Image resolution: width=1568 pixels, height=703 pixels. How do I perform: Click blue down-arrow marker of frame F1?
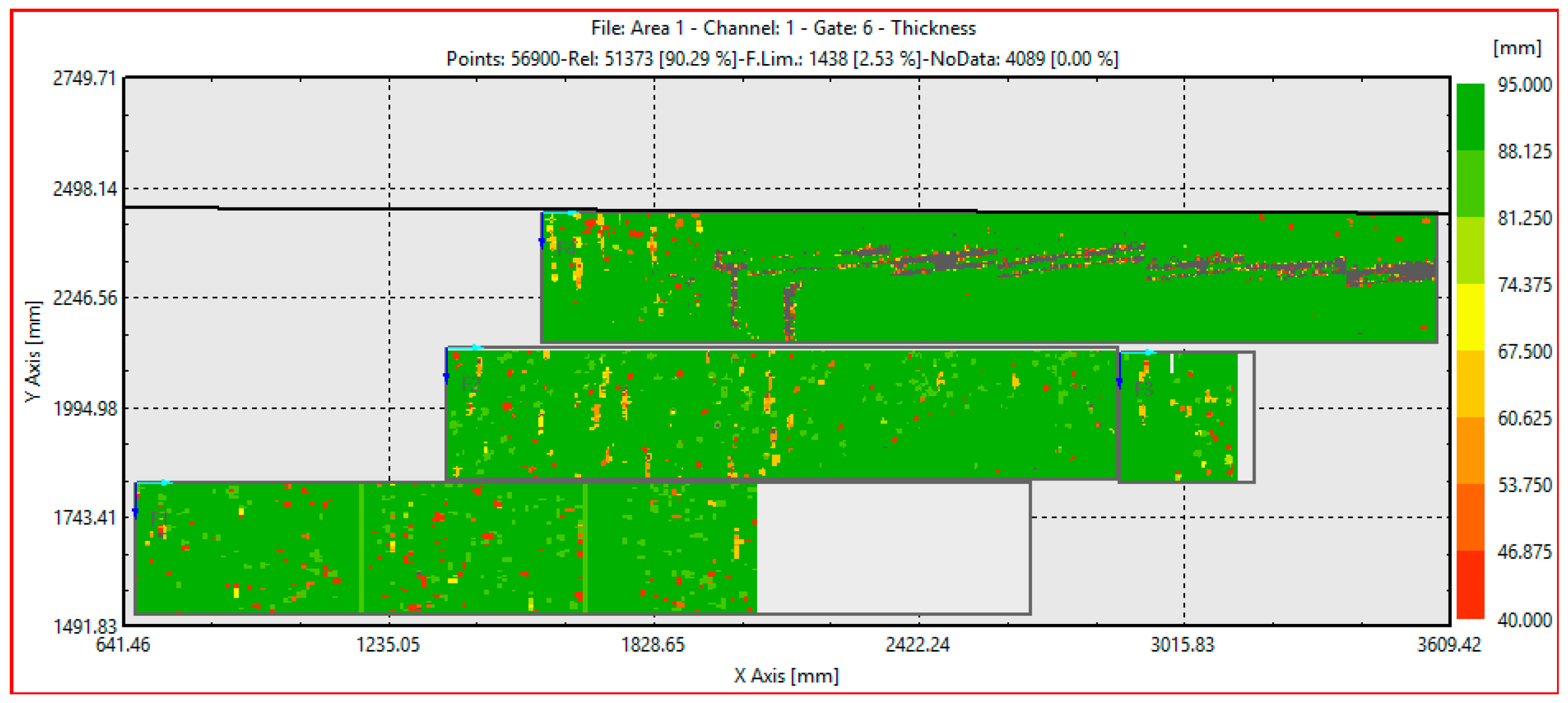tap(135, 513)
